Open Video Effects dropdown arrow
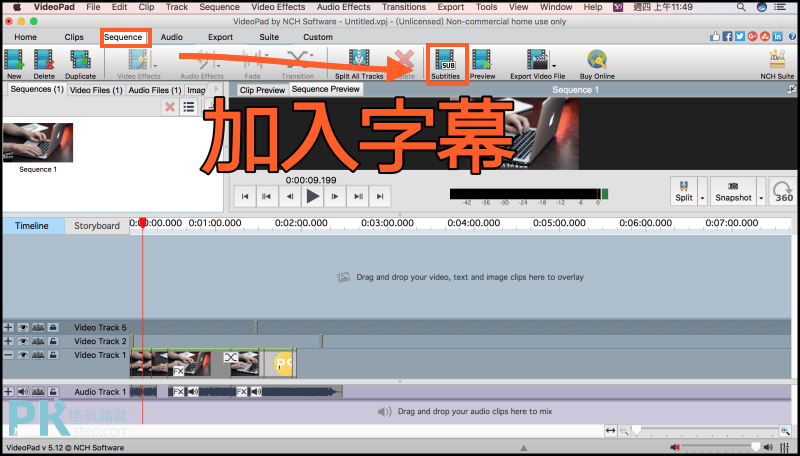This screenshot has height=456, width=800. coord(155,65)
